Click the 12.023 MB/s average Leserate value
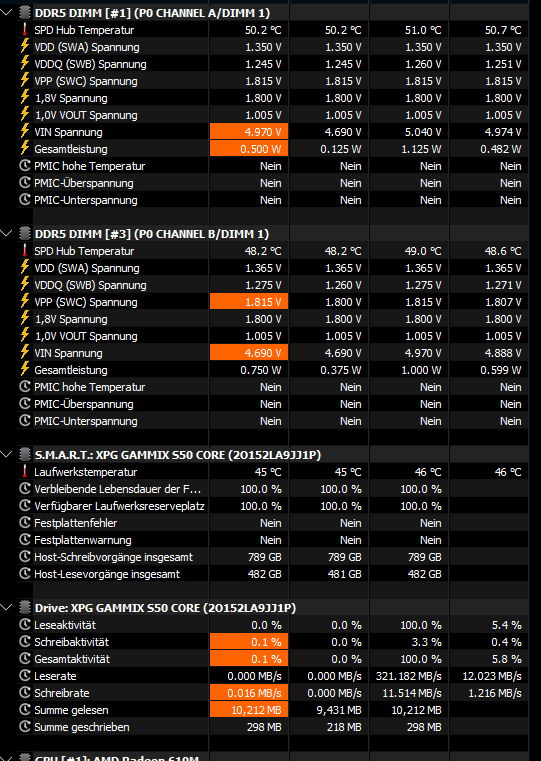The height and width of the screenshot is (761, 541). coord(492,676)
